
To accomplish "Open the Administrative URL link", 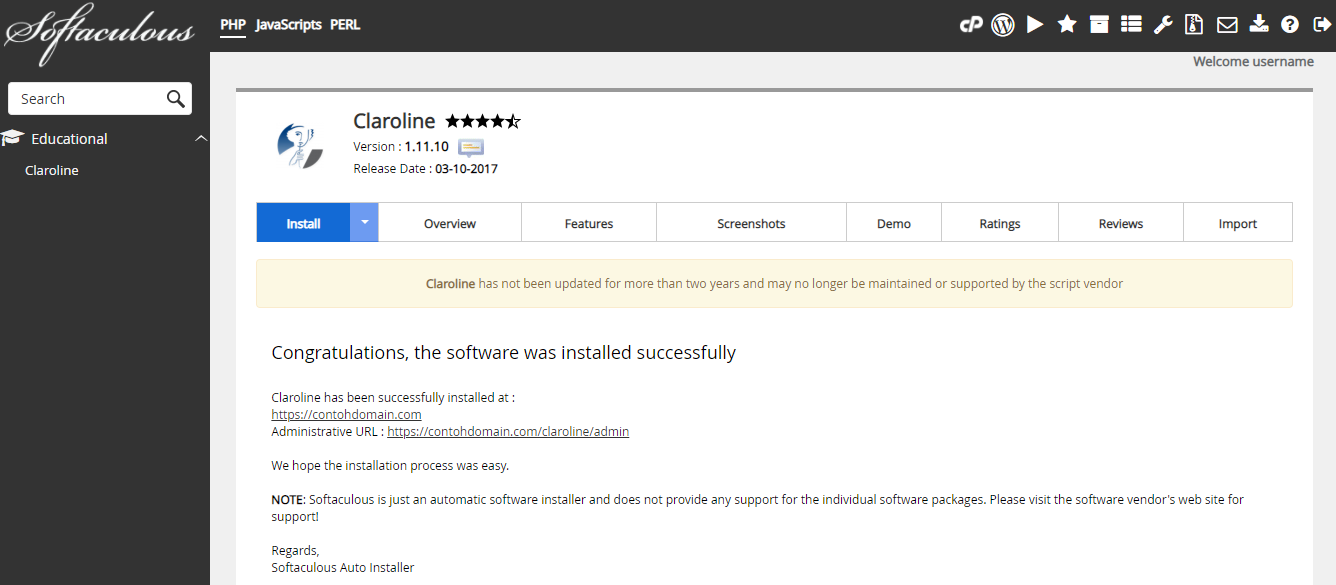I will pyautogui.click(x=508, y=432).
